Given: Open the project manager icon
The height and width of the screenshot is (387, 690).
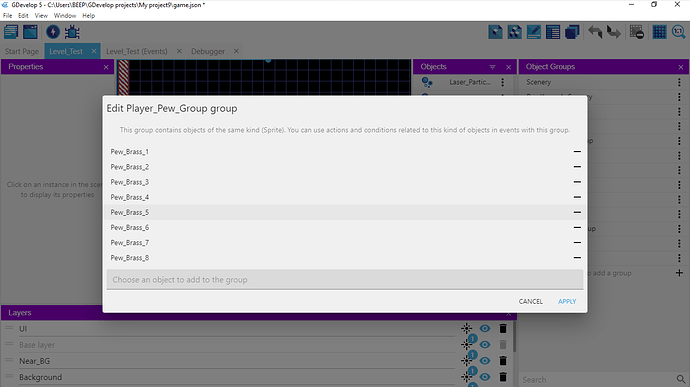Looking at the screenshot, I should [x=11, y=32].
